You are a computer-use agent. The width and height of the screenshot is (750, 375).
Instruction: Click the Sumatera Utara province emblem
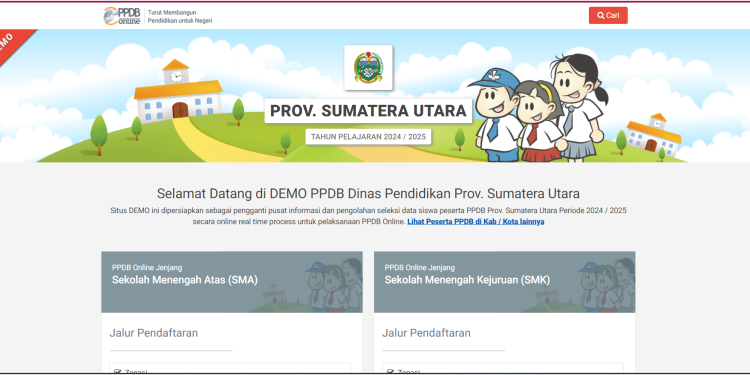(x=368, y=67)
